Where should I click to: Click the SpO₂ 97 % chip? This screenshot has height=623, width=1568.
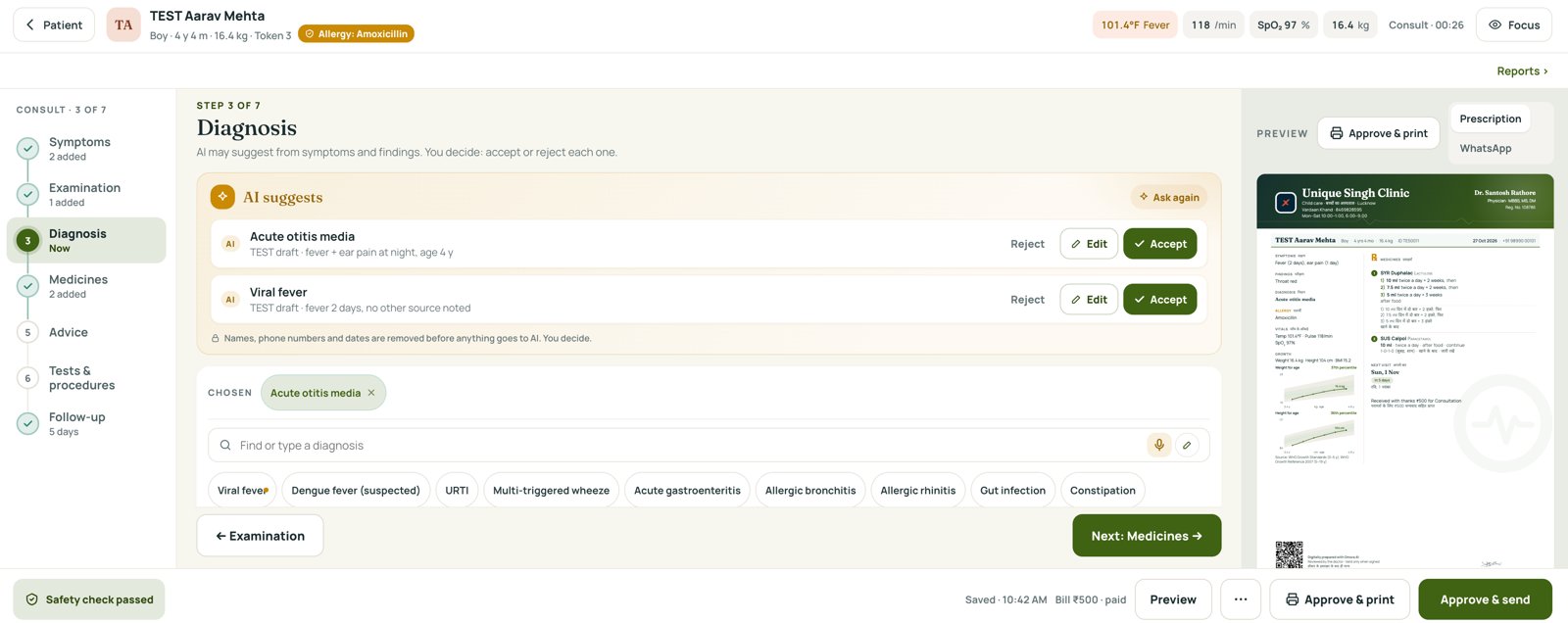point(1283,24)
